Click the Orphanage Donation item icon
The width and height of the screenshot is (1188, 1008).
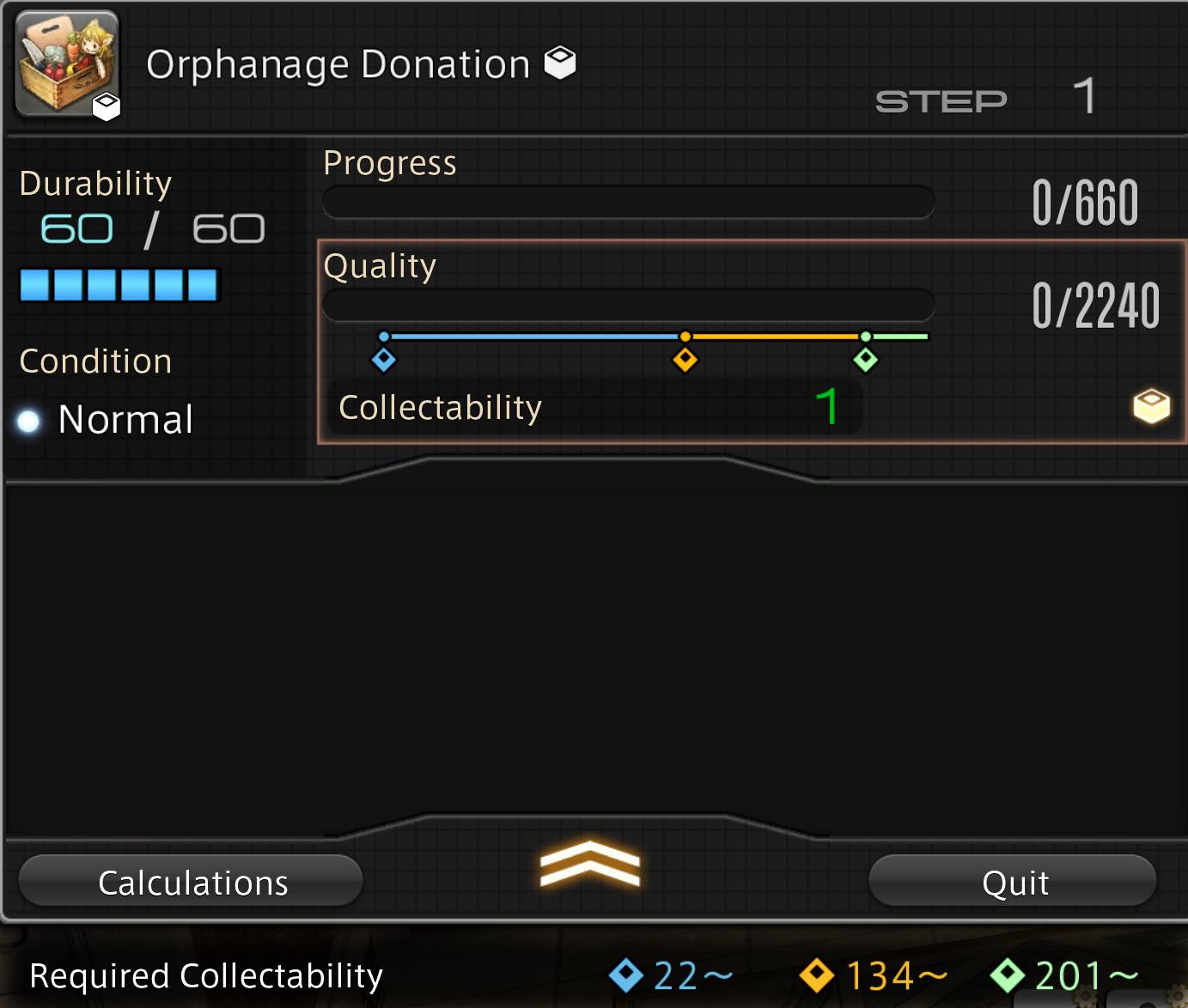click(67, 64)
